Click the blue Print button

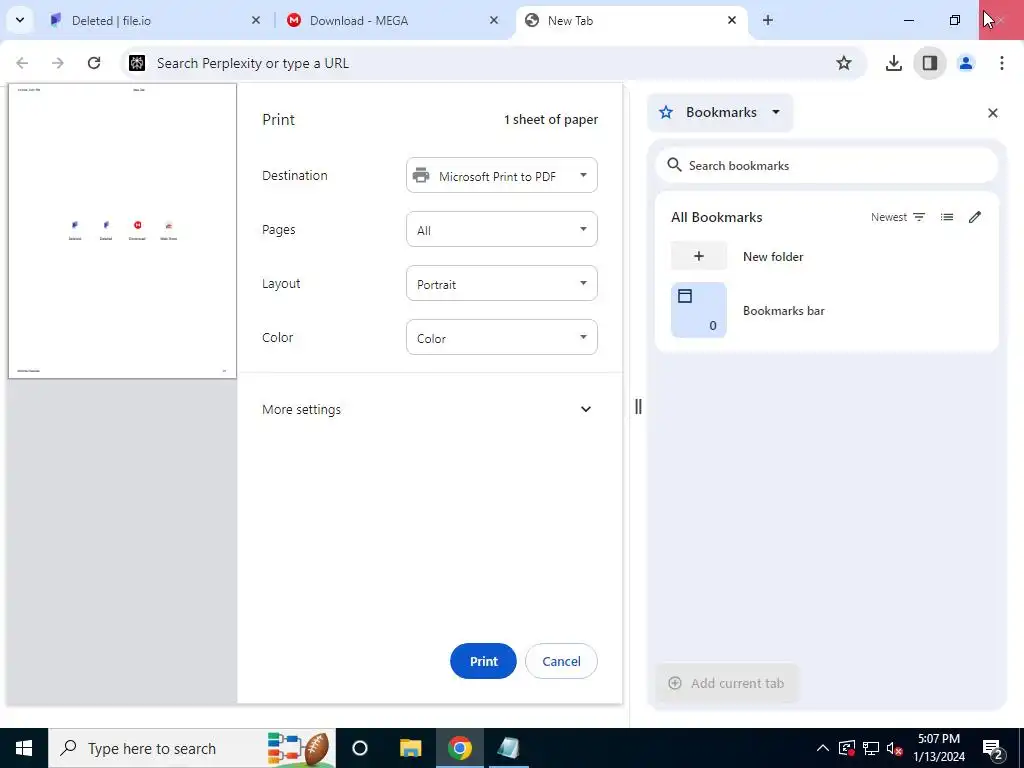click(483, 661)
